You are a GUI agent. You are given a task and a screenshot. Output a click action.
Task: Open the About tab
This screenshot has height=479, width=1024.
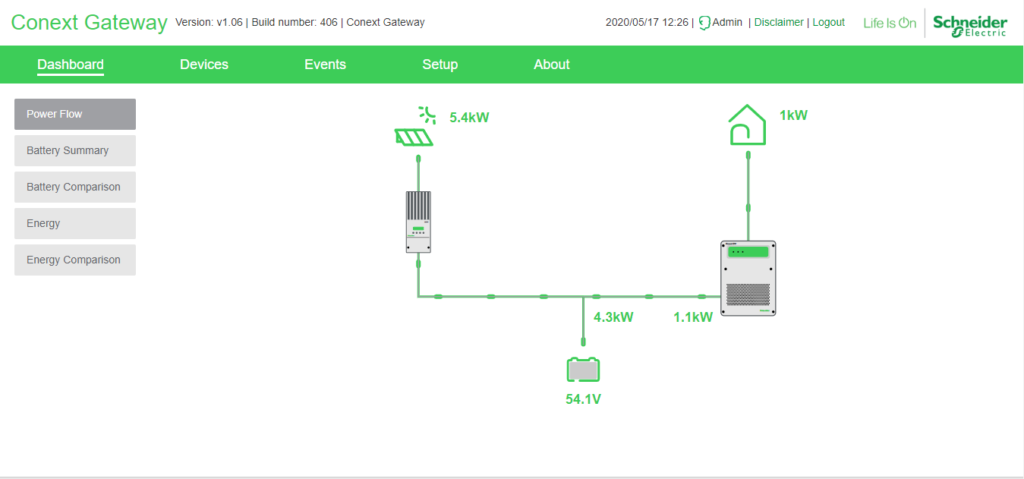(551, 65)
